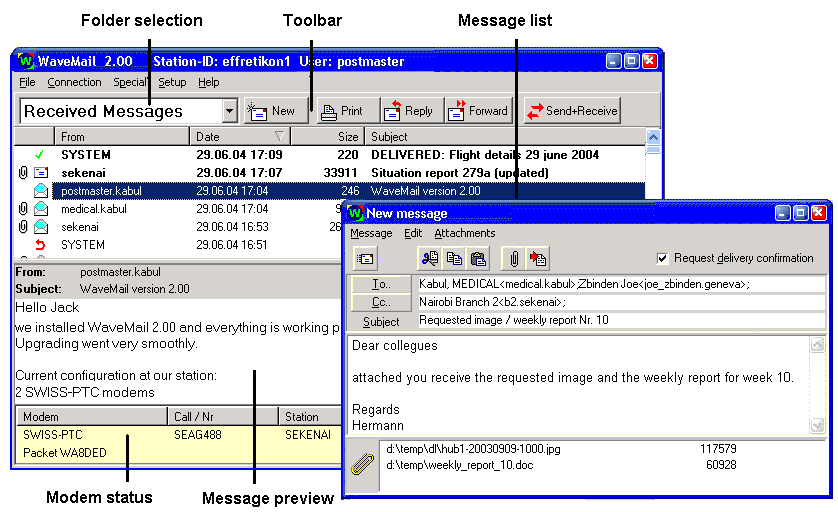This screenshot has height=512, width=838.
Task: Click Packet WA8DED modem row
Action: pyautogui.click(x=179, y=453)
